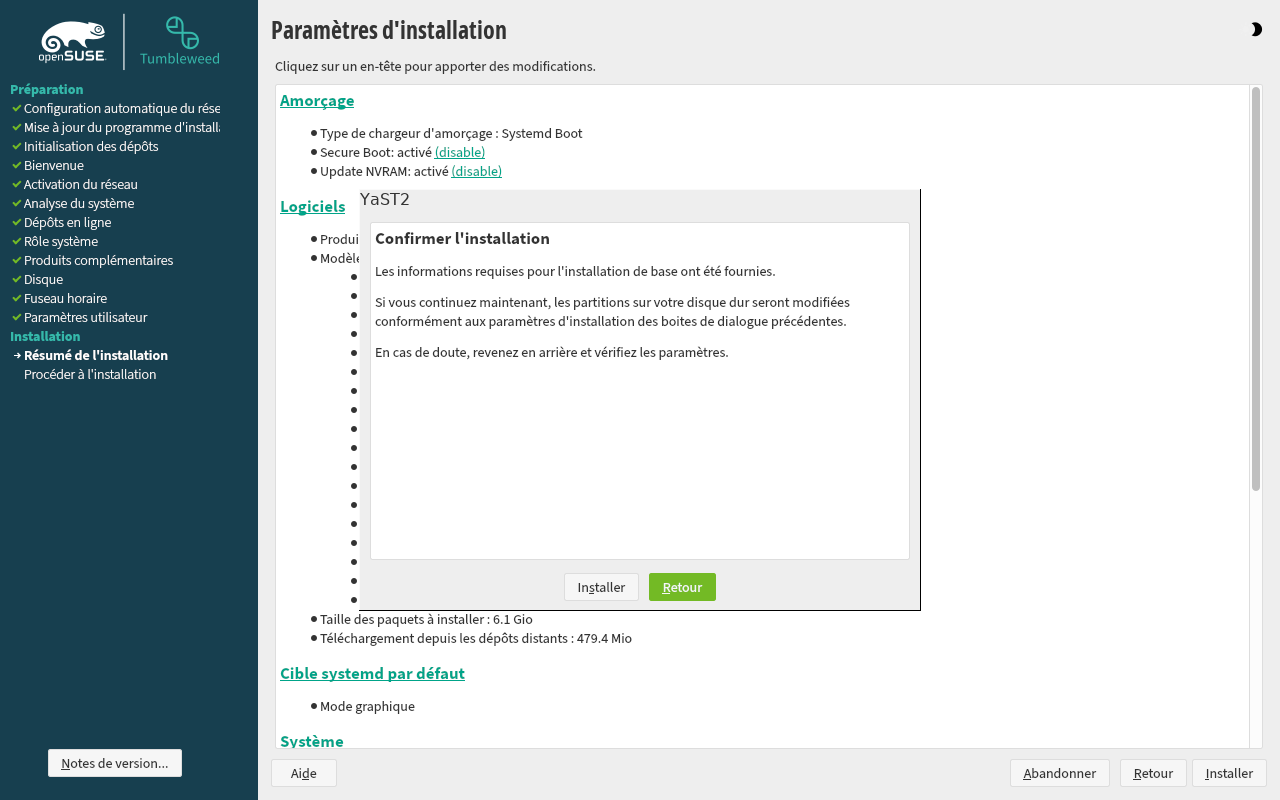Click the arrow beside Résumé de l'installation
Screen dimensions: 1280x800
tap(17, 355)
